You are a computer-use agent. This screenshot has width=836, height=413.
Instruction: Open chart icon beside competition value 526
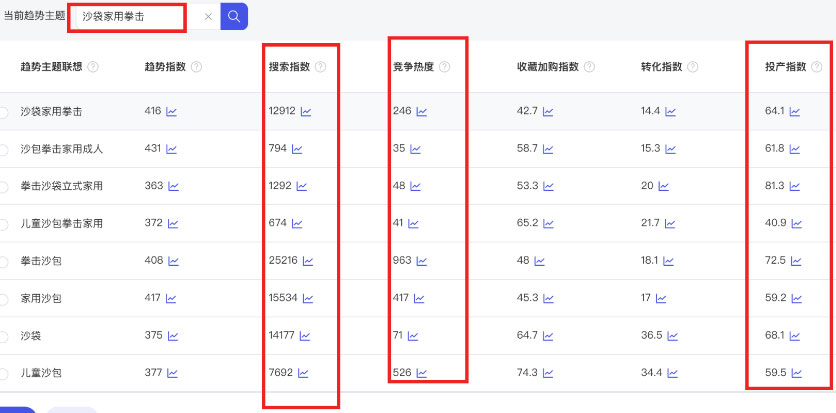[x=422, y=373]
